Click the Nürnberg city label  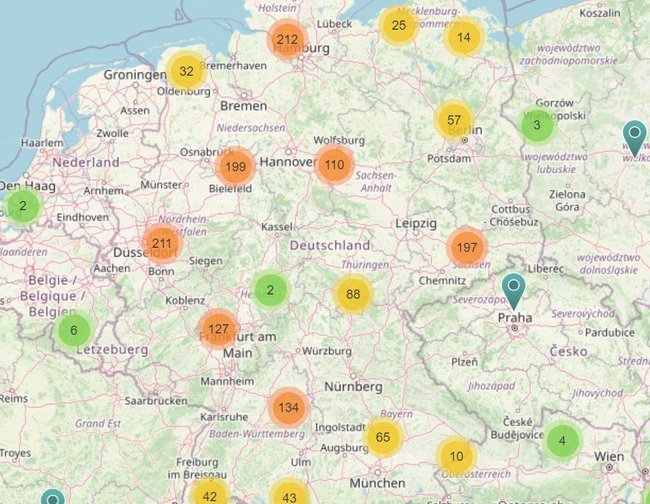pyautogui.click(x=353, y=387)
